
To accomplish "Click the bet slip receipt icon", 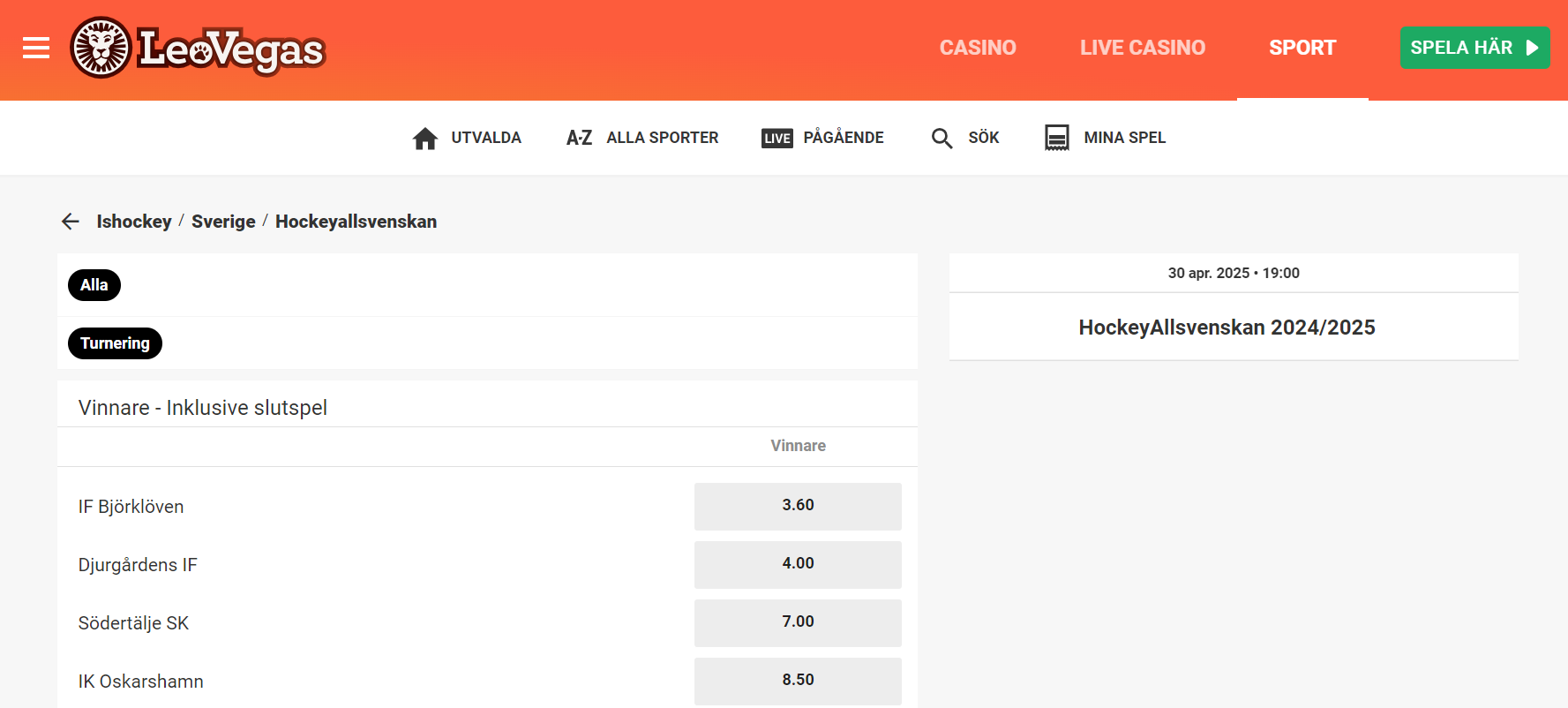I will click(x=1057, y=138).
